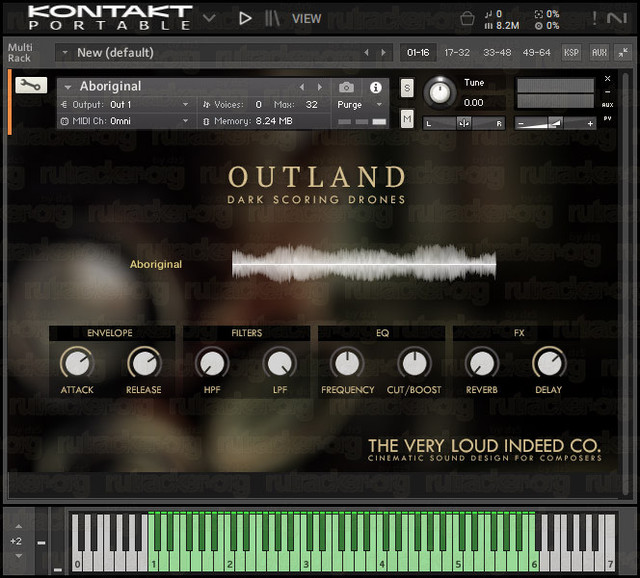Open the library browser icon
This screenshot has width=640, height=578.
coord(272,18)
